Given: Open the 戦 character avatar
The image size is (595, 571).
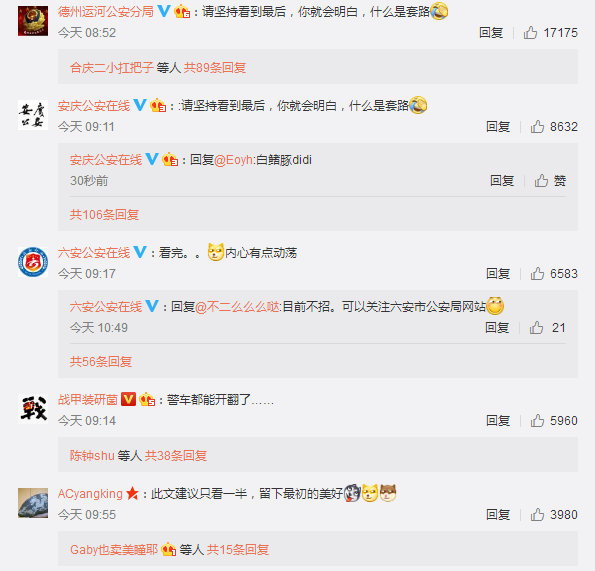Looking at the screenshot, I should coord(33,409).
